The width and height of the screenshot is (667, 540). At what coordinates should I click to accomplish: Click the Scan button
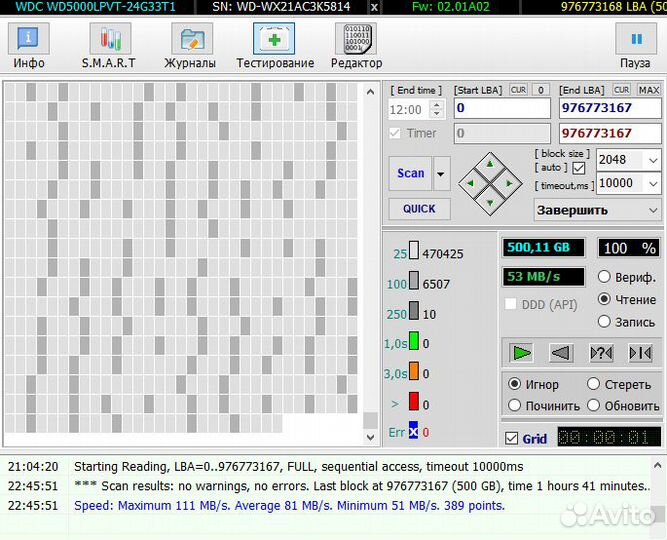(x=410, y=173)
